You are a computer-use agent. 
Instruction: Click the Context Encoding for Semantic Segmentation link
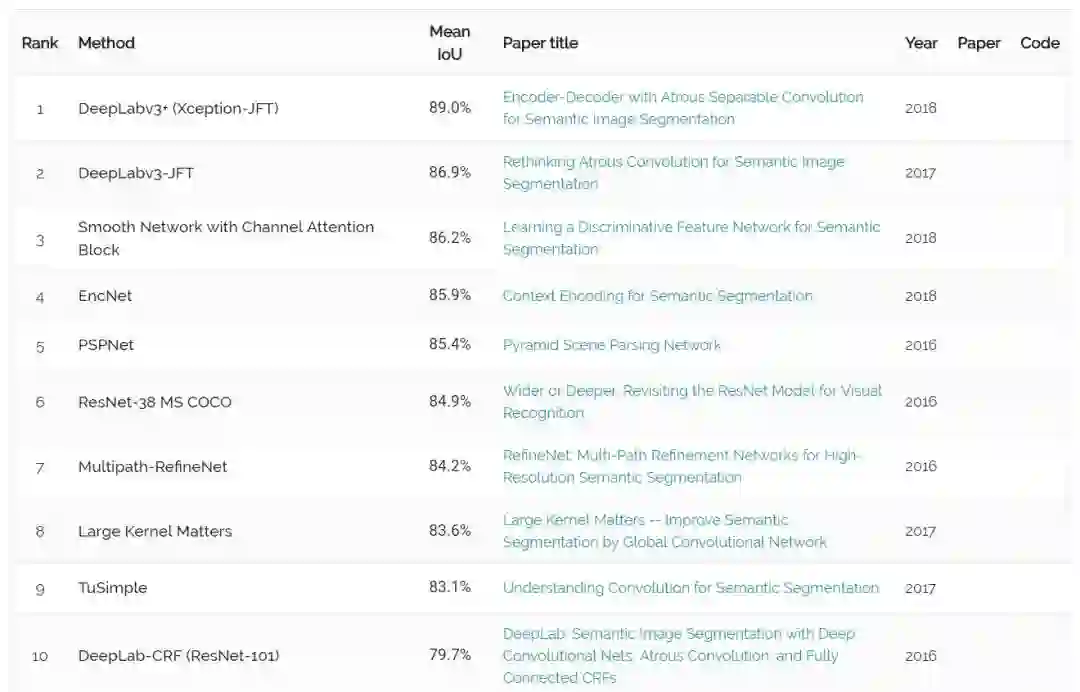coord(657,296)
